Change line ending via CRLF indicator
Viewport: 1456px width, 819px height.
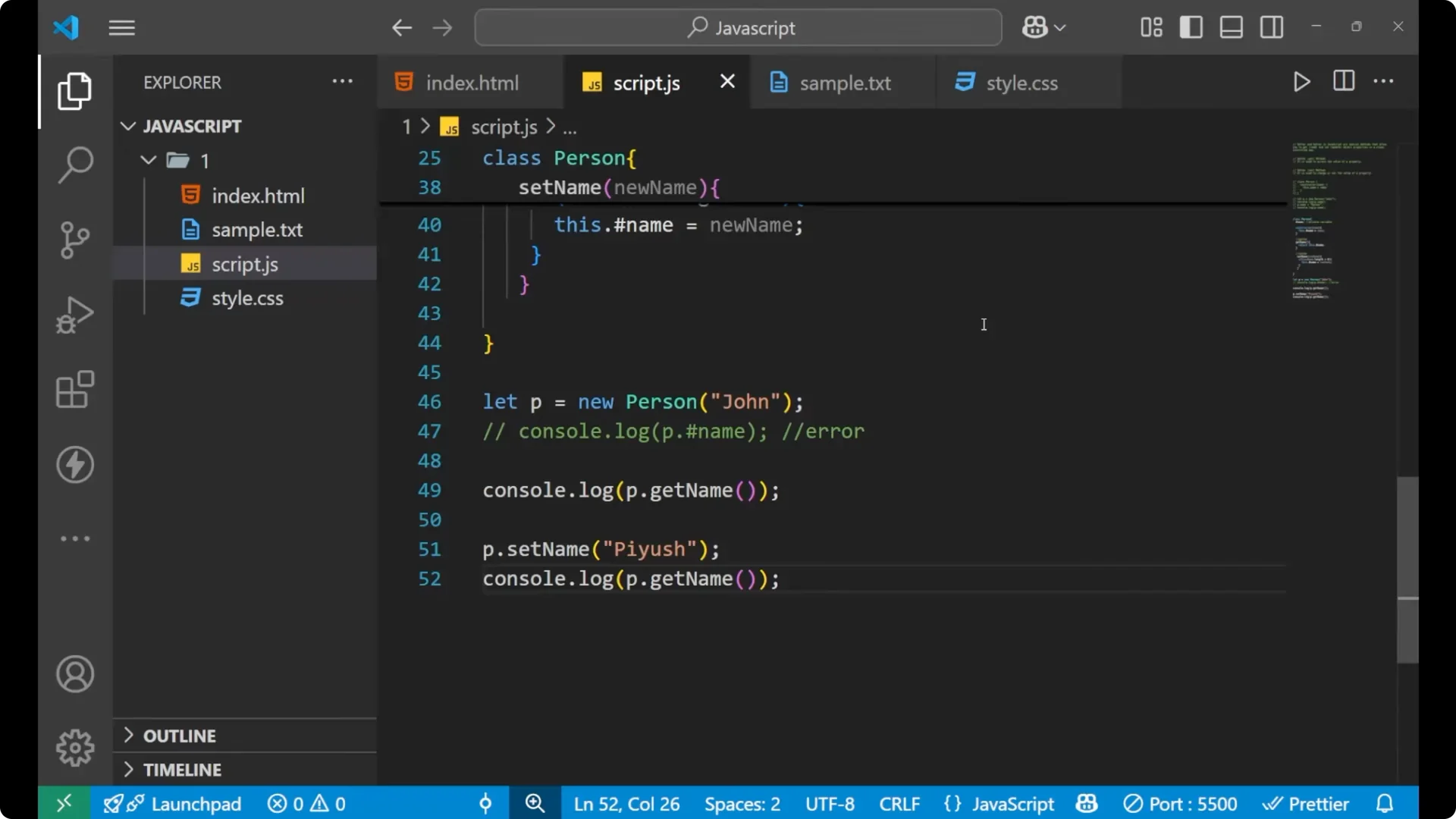[899, 803]
